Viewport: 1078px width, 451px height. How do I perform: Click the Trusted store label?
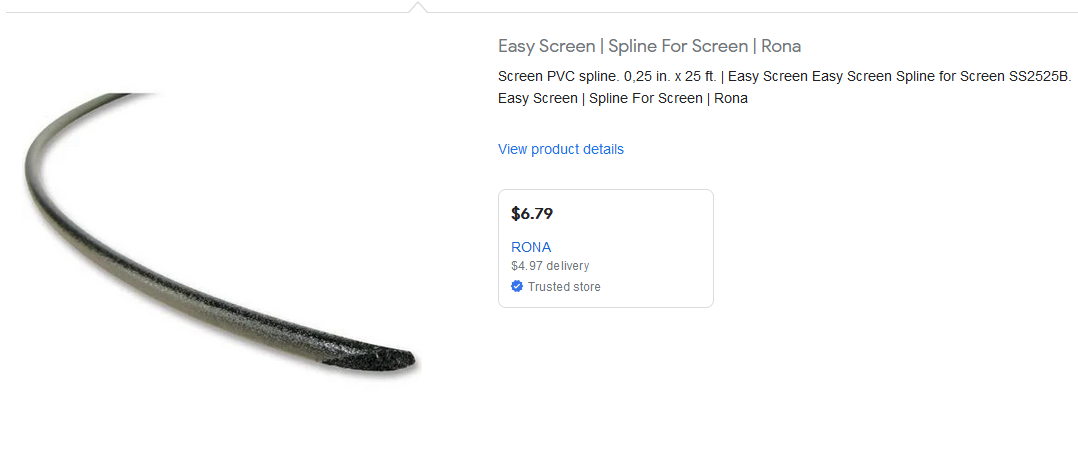click(564, 287)
